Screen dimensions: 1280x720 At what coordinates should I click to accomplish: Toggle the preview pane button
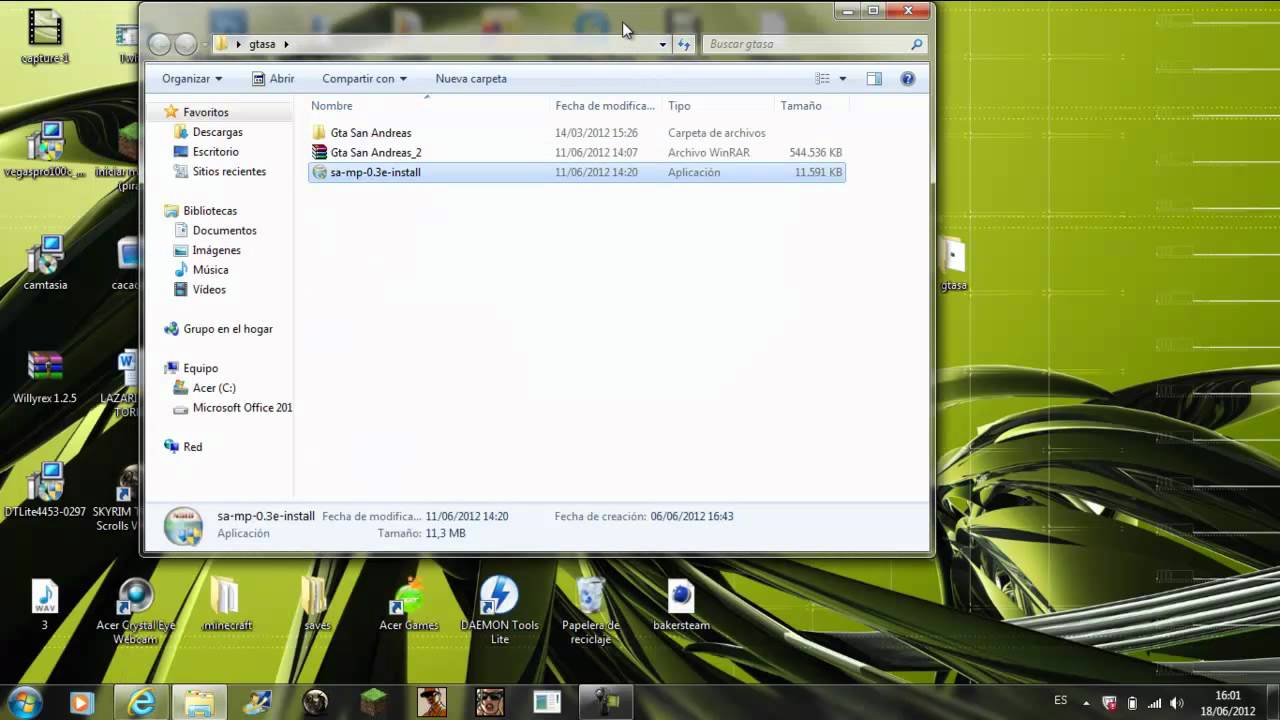(x=874, y=79)
